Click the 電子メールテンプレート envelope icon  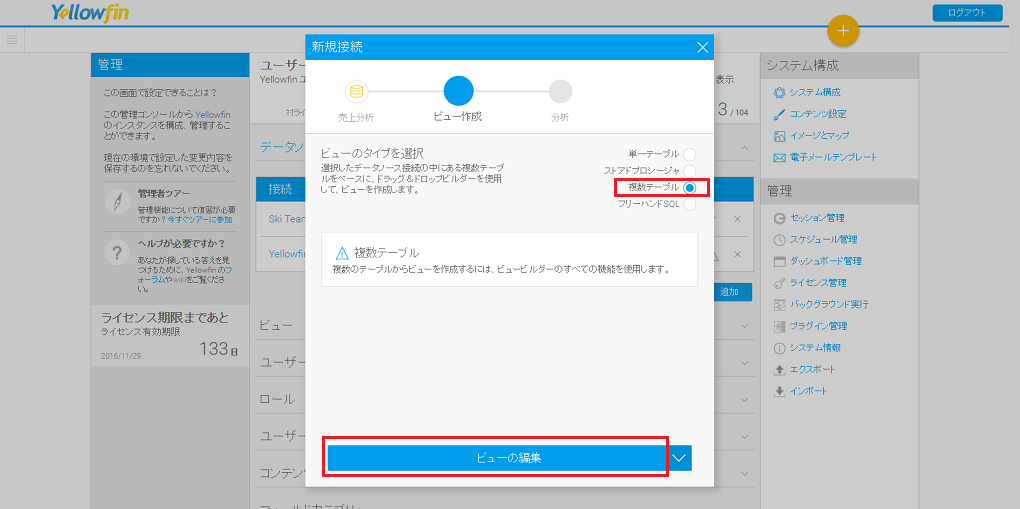tap(779, 158)
